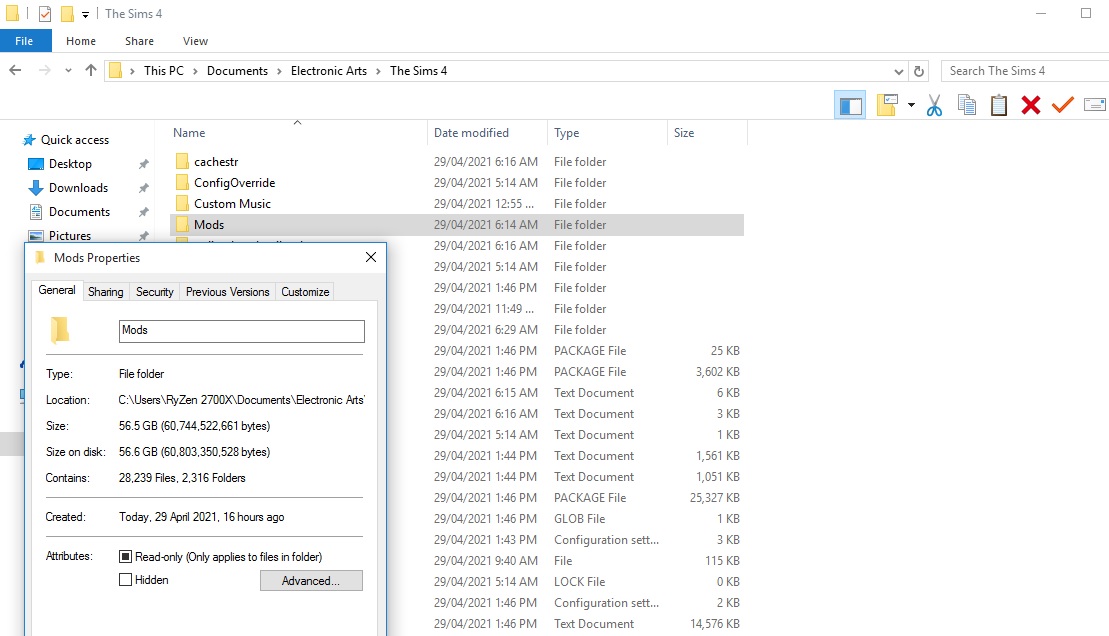Expand the folder options dropdown arrow
1109x636 pixels.
(x=911, y=105)
